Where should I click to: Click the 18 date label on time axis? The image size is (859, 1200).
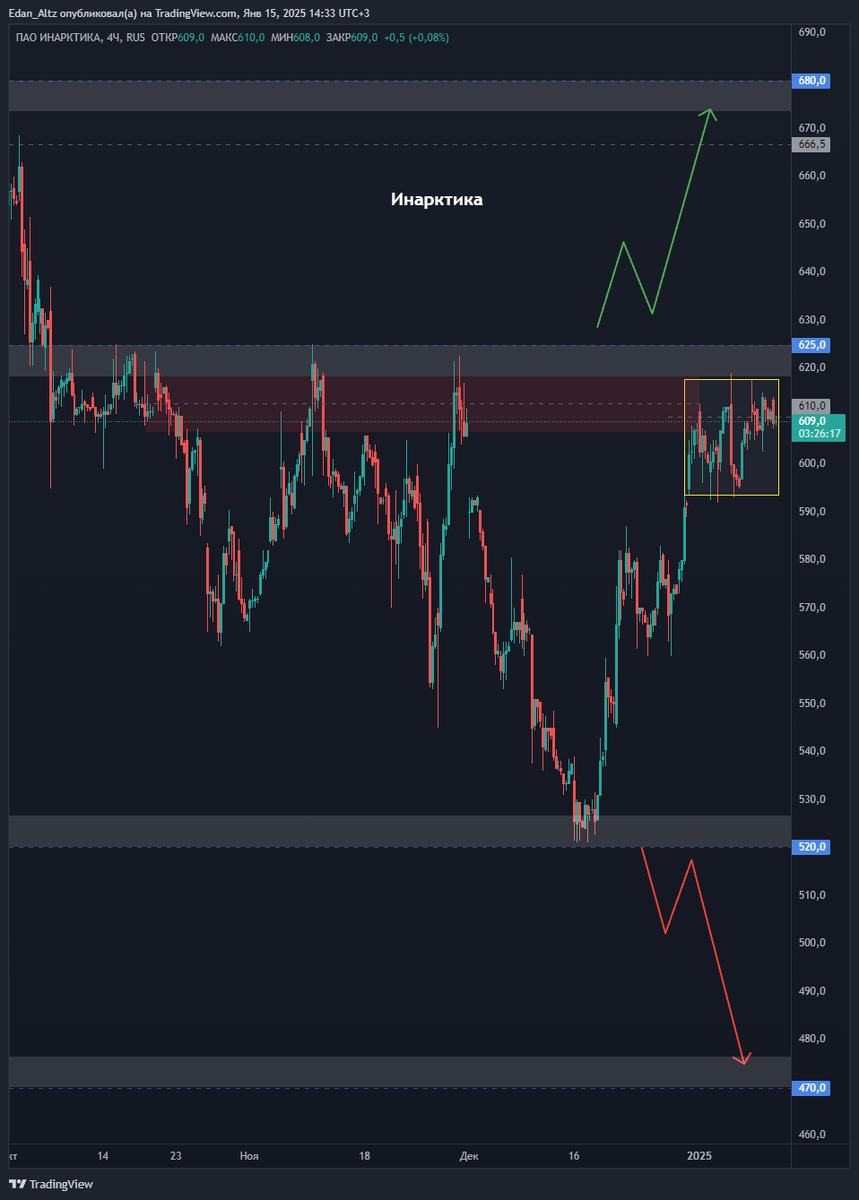365,1156
